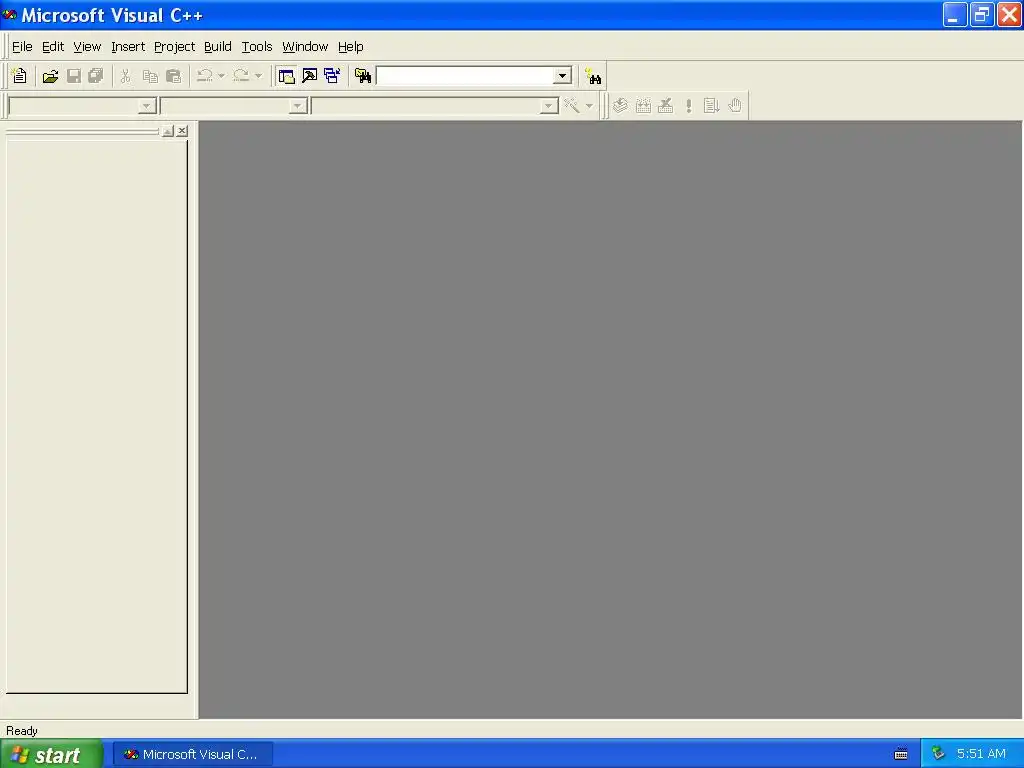Click the Insert Breakpoint hand icon
This screenshot has height=768, width=1024.
click(735, 105)
